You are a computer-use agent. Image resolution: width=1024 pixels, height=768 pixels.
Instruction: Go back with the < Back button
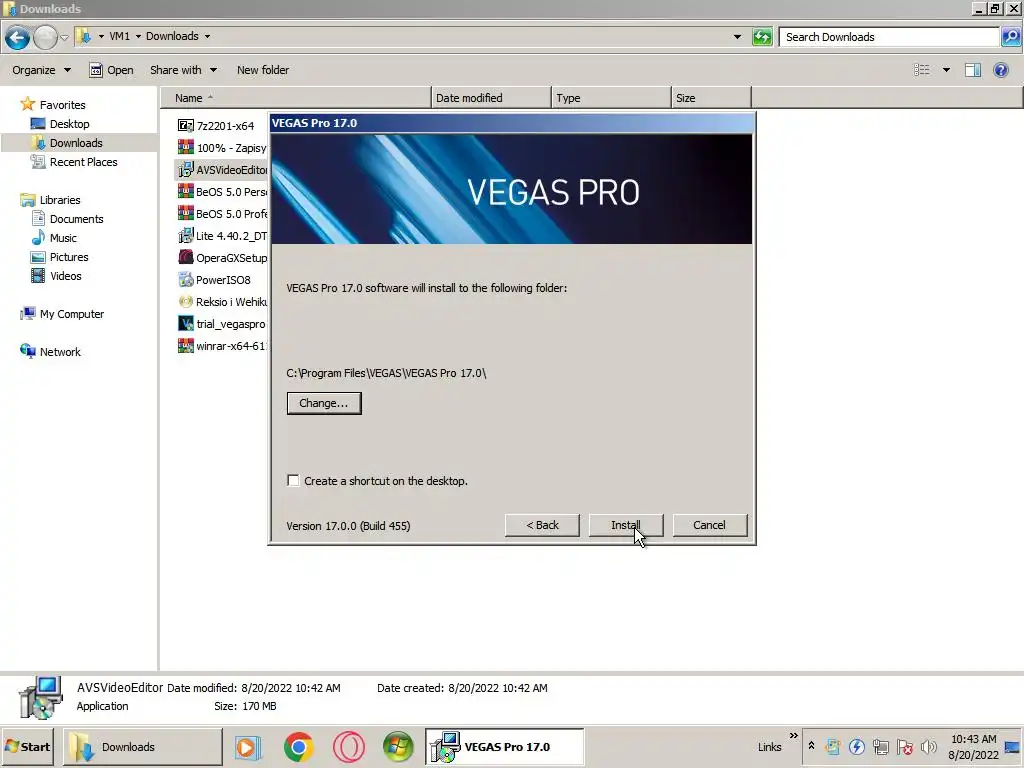(x=542, y=525)
